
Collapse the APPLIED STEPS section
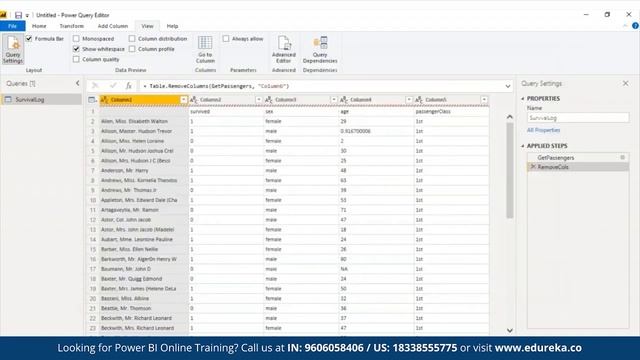(523, 146)
